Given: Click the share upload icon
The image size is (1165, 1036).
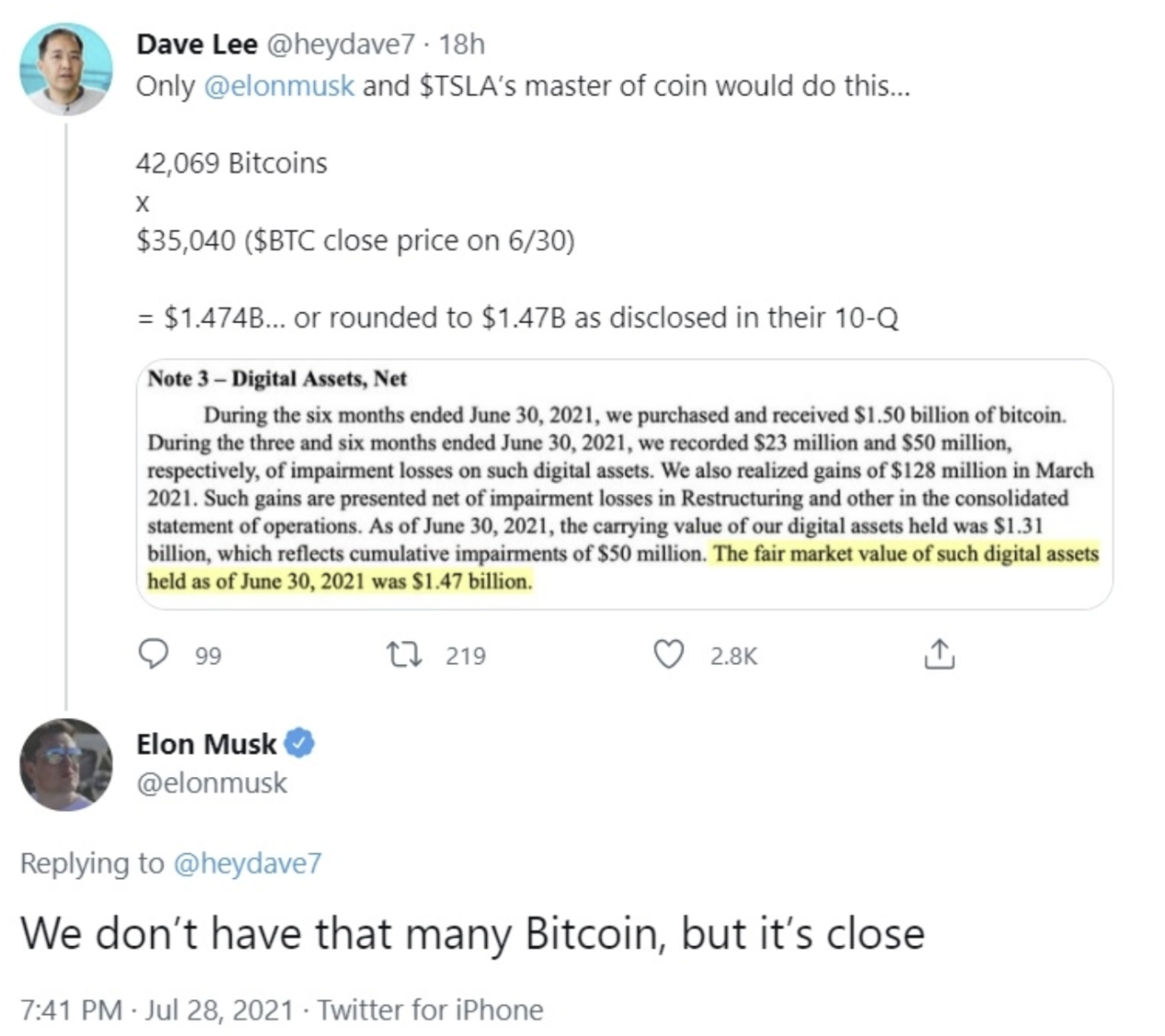Looking at the screenshot, I should click(x=938, y=655).
